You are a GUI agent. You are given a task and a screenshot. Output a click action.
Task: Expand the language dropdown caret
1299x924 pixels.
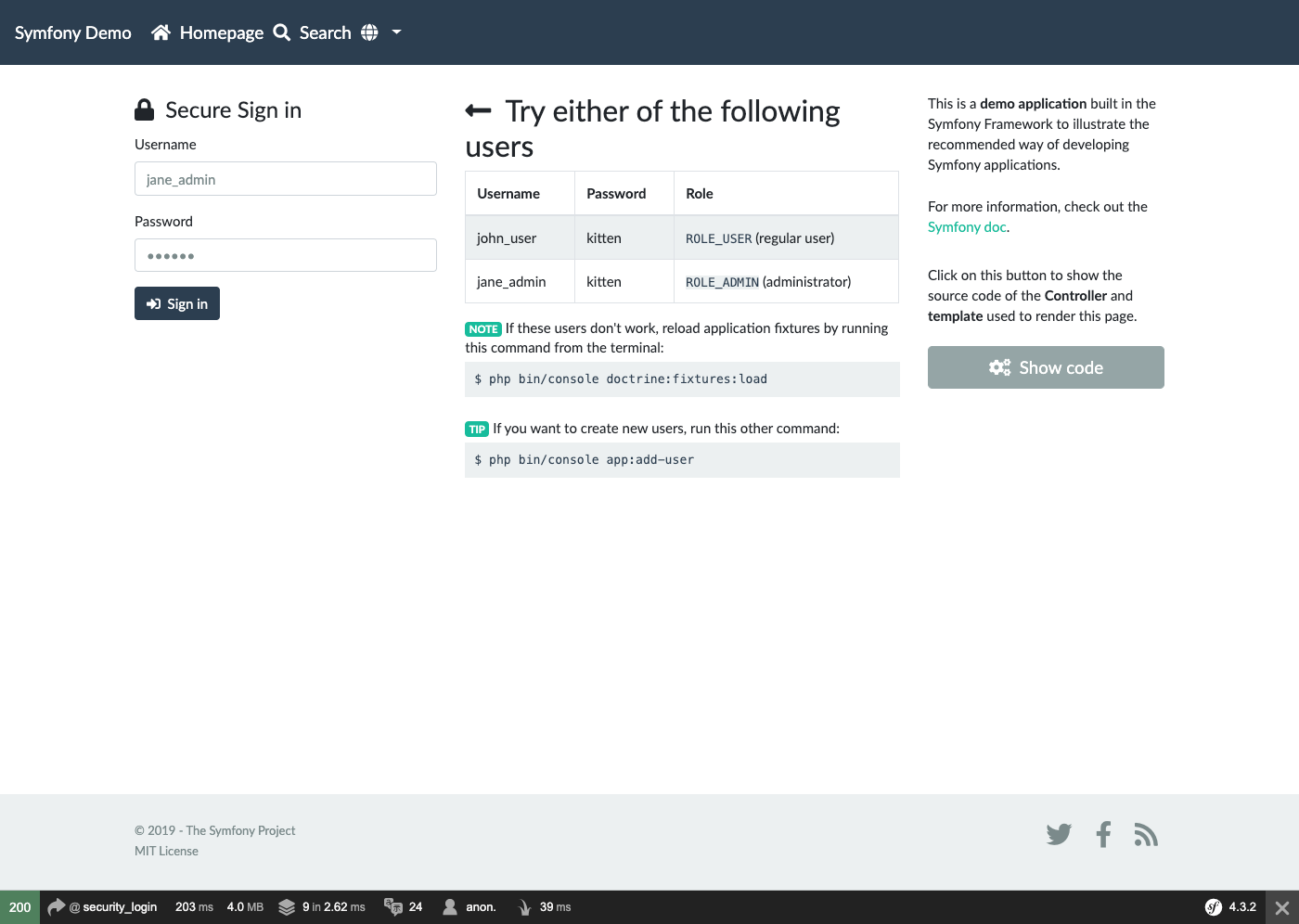[396, 32]
